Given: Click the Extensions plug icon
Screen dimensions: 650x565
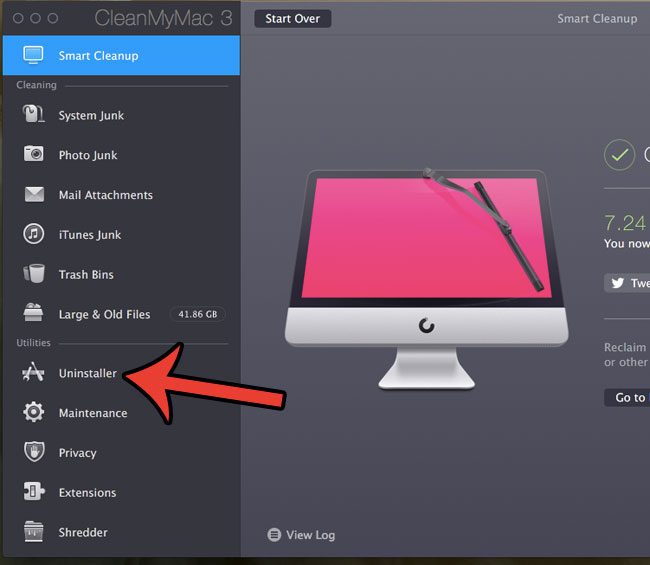Looking at the screenshot, I should point(34,491).
